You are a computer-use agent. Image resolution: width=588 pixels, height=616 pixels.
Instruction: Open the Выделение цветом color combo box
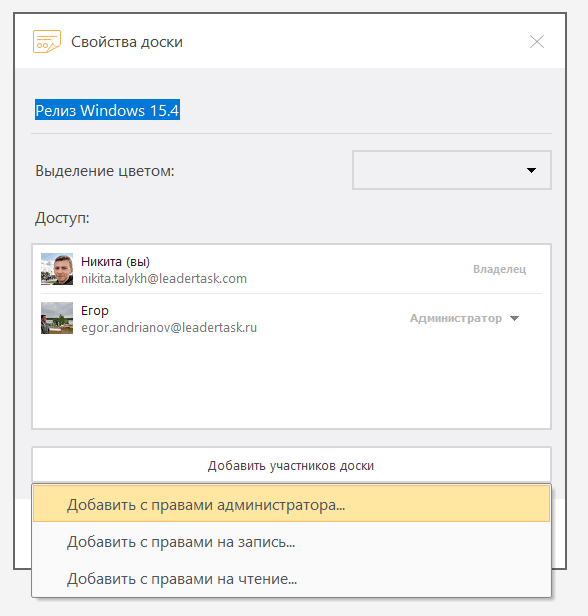click(452, 170)
